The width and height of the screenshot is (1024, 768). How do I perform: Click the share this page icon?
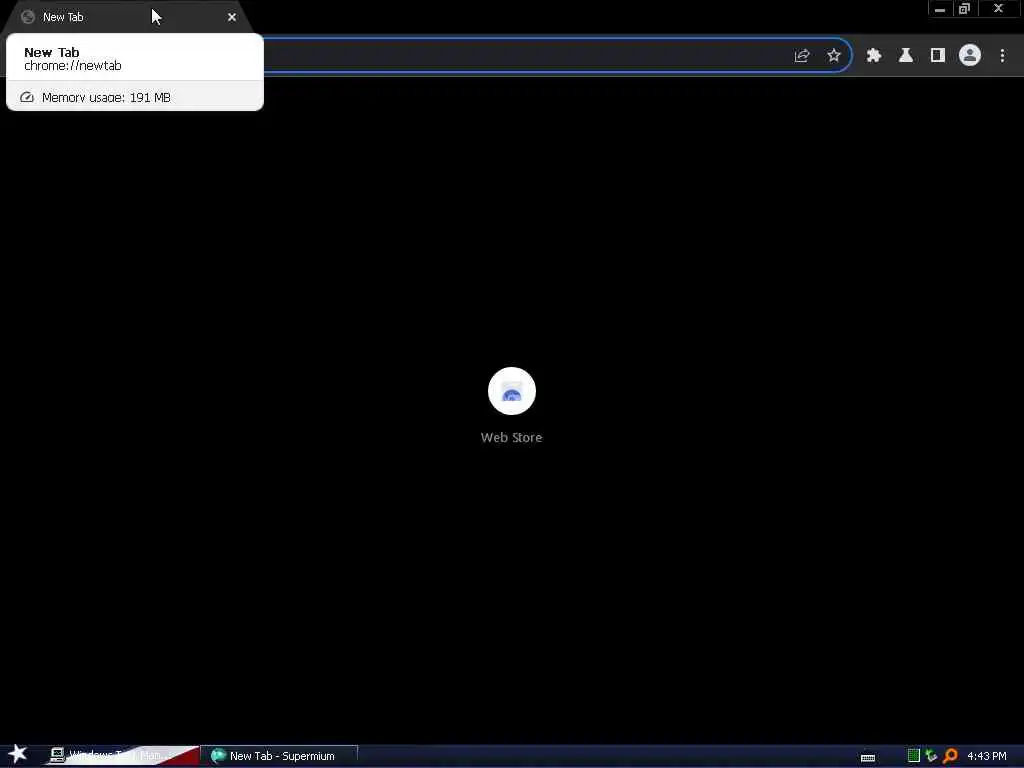(x=801, y=56)
